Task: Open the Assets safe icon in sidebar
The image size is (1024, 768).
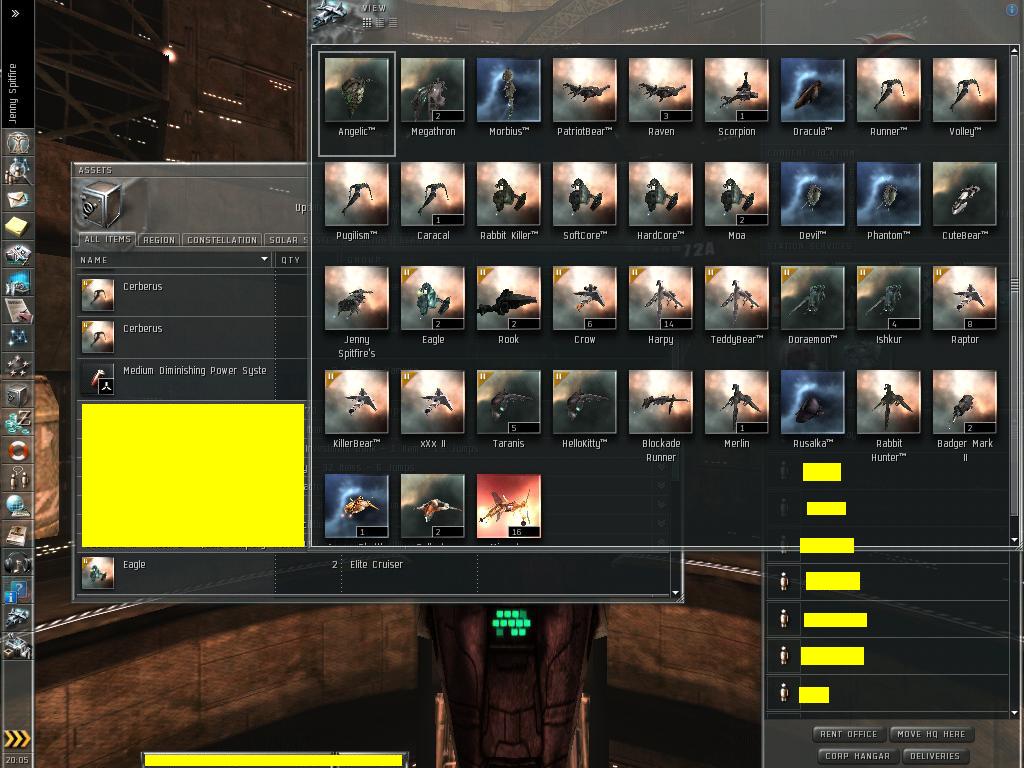Action: point(18,394)
